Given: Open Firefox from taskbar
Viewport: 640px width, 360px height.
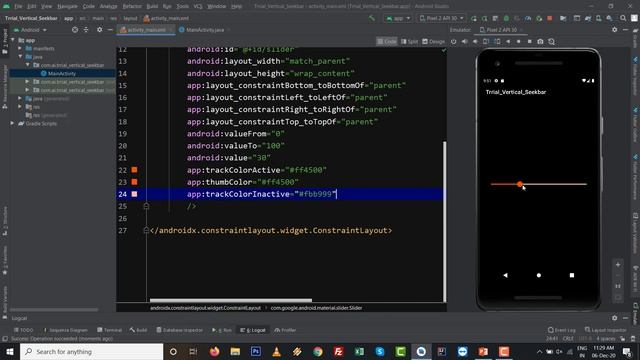Looking at the screenshot, I should point(214,351).
